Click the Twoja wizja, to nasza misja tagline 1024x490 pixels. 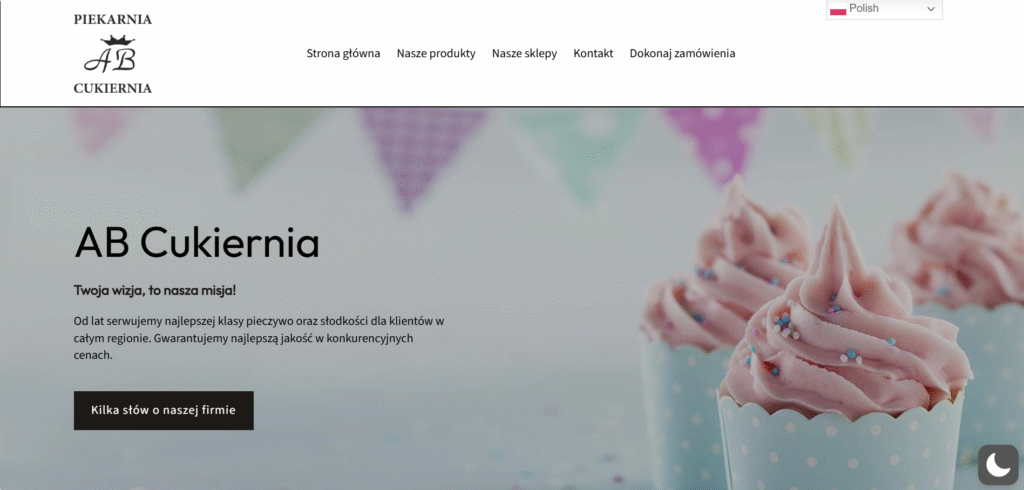point(155,290)
